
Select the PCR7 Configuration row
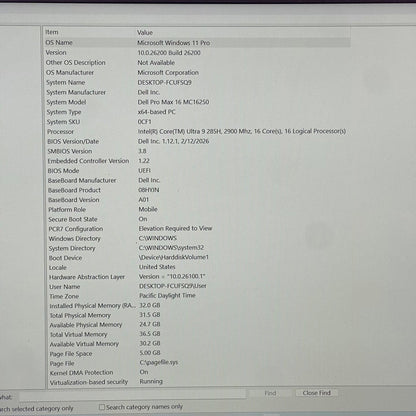(x=197, y=229)
